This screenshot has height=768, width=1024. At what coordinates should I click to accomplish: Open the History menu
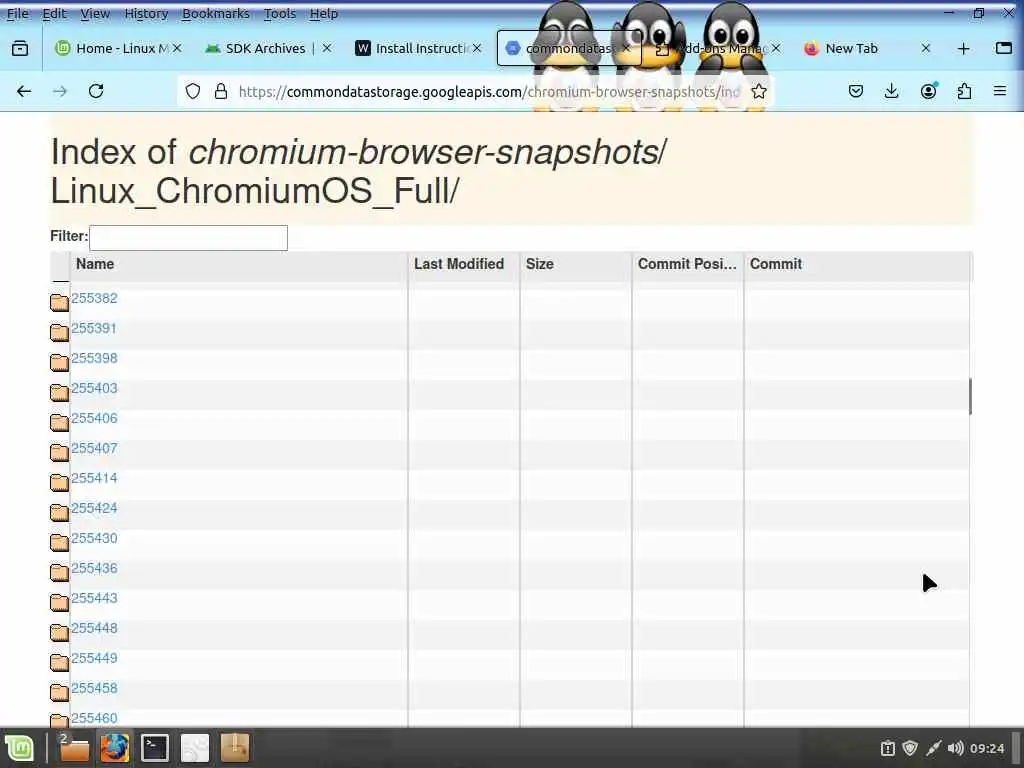[x=146, y=14]
